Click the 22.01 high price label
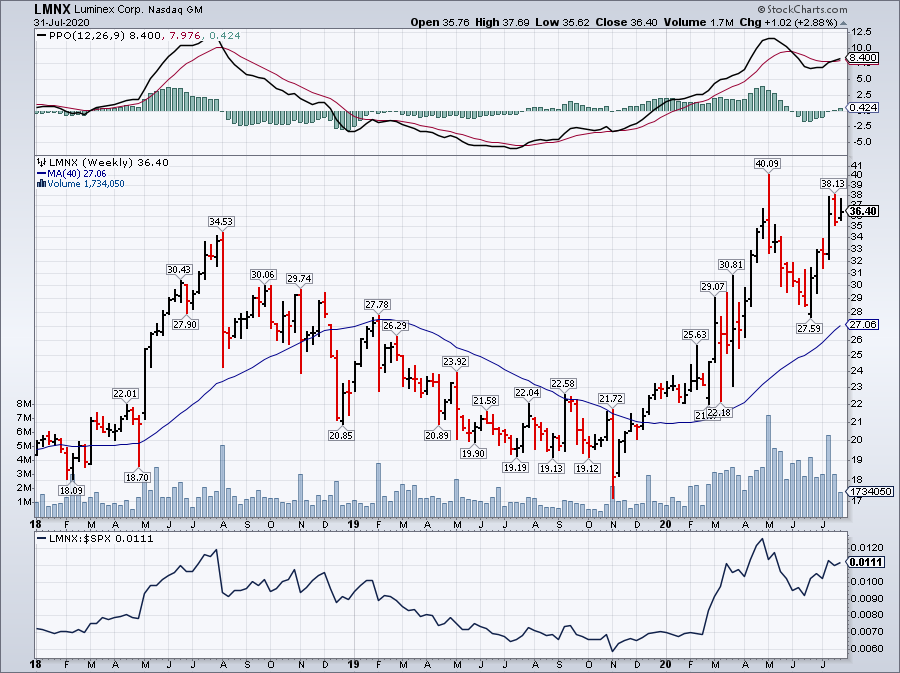This screenshot has width=900, height=673. (125, 394)
